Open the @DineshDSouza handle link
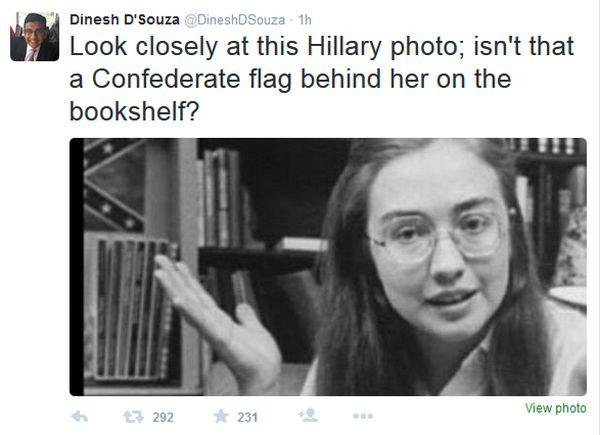 pos(235,20)
